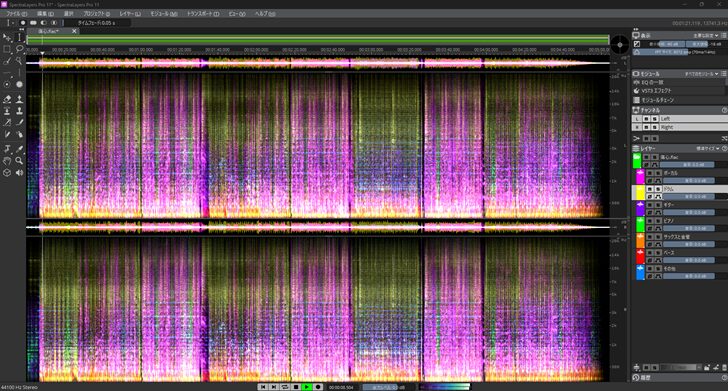The width and height of the screenshot is (728, 391).
Task: Select the hand pan tool
Action: 7,161
